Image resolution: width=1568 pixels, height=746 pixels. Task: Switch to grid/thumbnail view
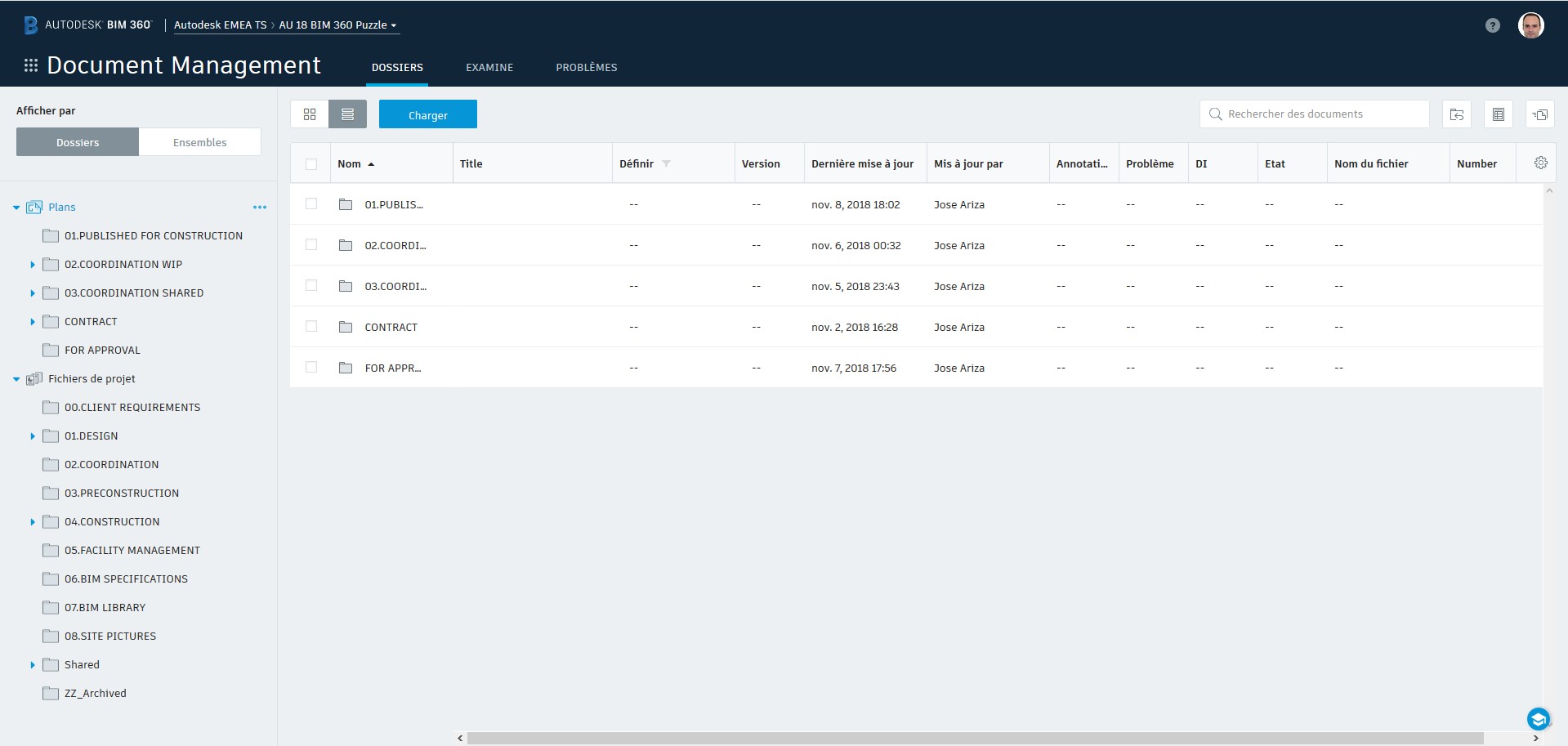[310, 114]
